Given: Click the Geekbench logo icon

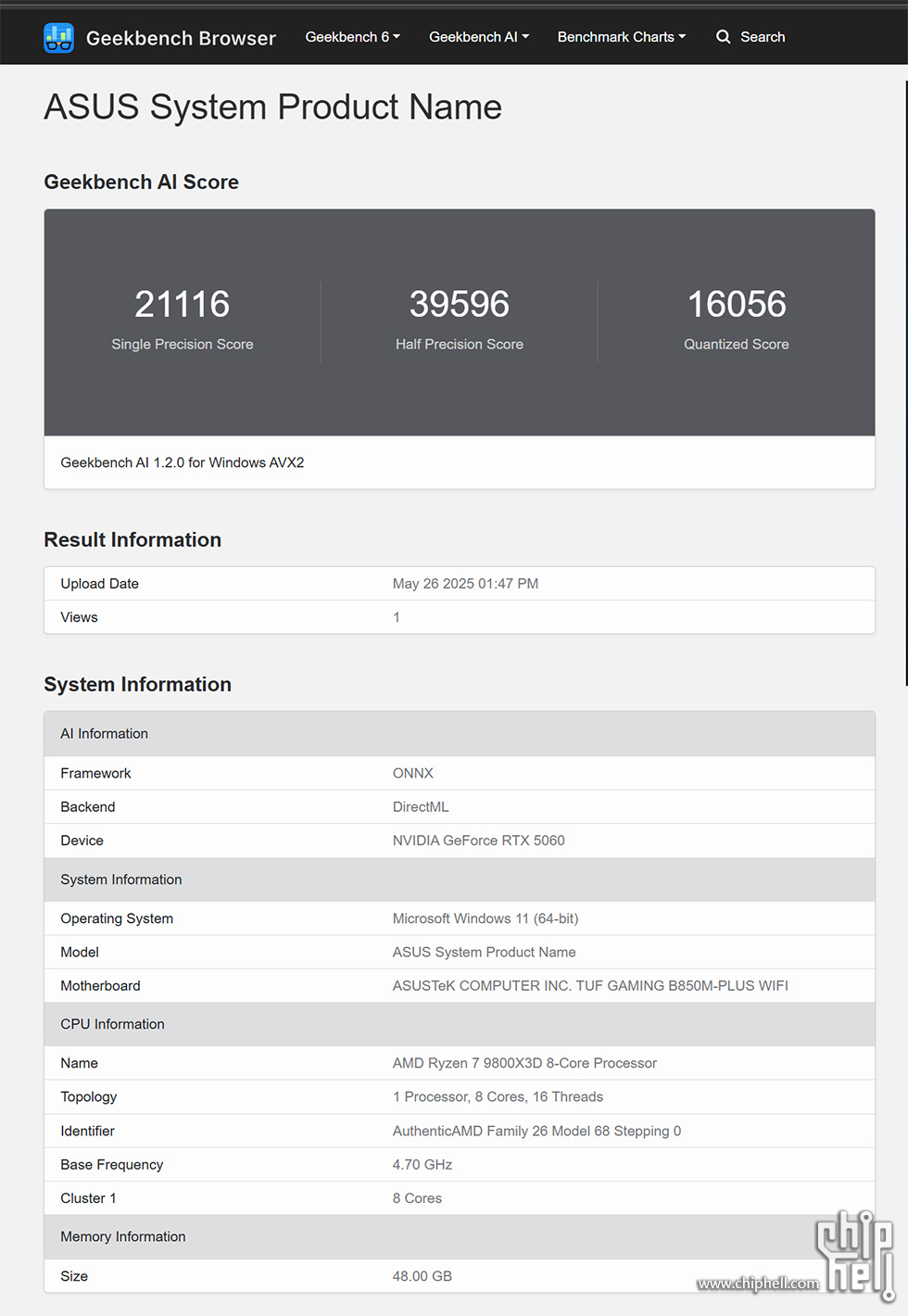Looking at the screenshot, I should coord(58,38).
